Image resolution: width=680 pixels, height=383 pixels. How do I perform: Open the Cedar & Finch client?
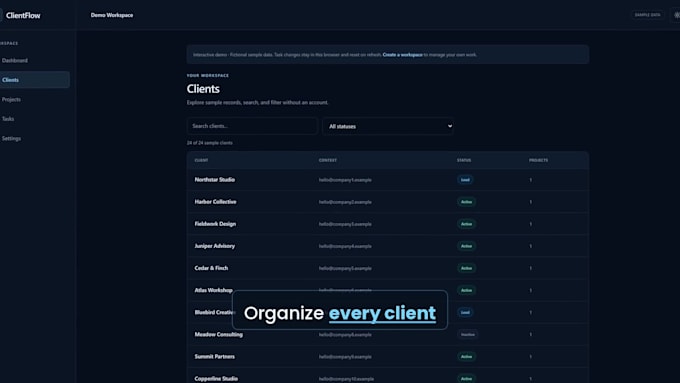[211, 268]
